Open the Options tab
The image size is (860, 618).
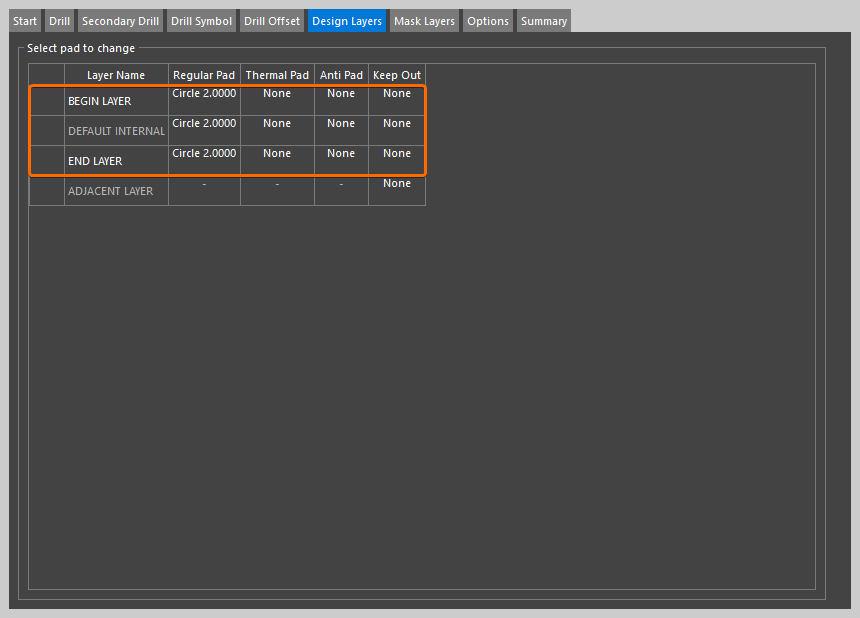pyautogui.click(x=488, y=21)
